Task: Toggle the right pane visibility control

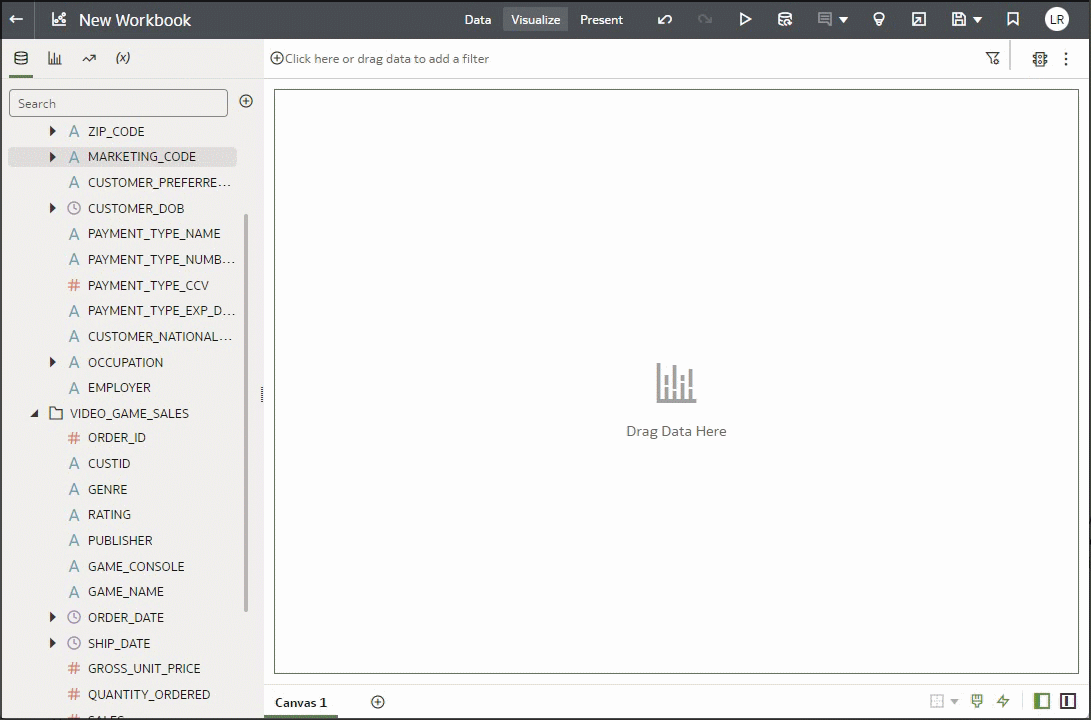Action: pyautogui.click(x=1066, y=702)
